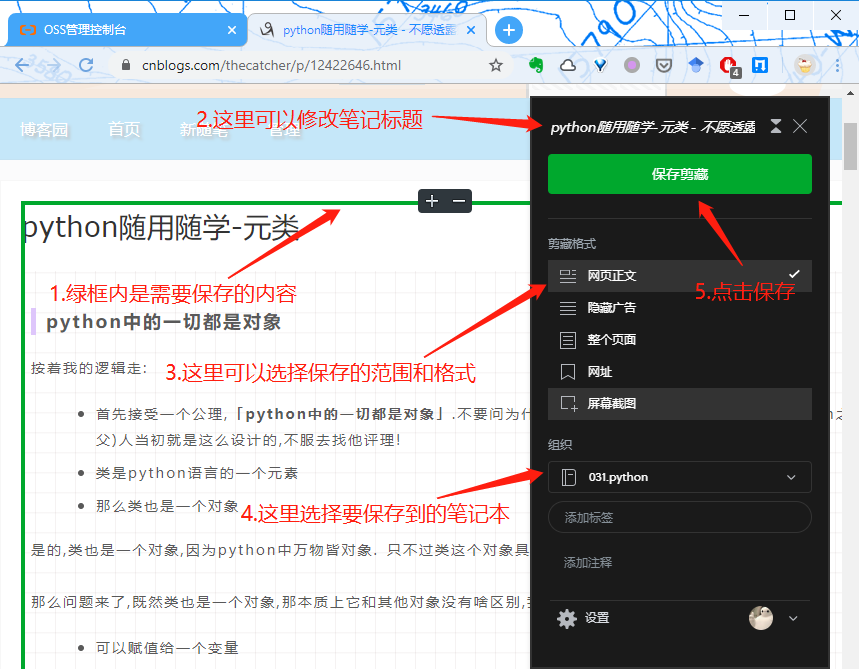Viewport: 859px width, 669px height.
Task: Shrink the clip selection with the minus button
Action: coord(459,201)
